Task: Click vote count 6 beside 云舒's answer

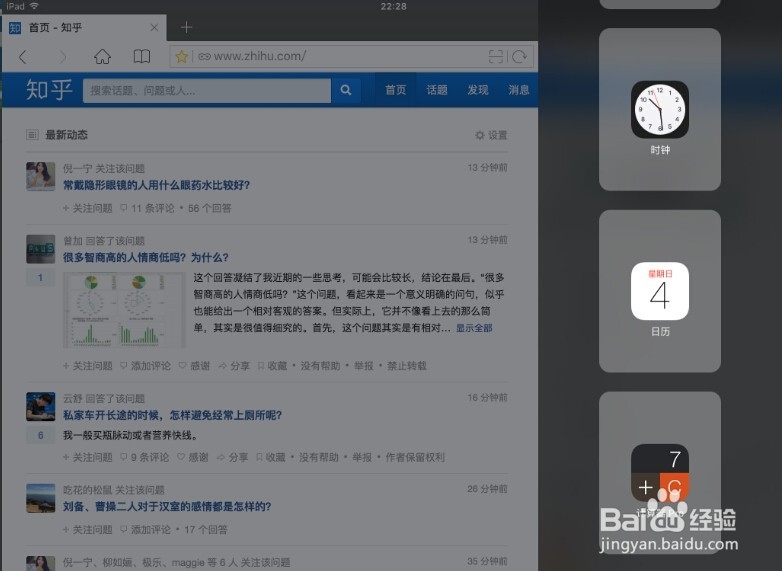Action: tap(40, 435)
